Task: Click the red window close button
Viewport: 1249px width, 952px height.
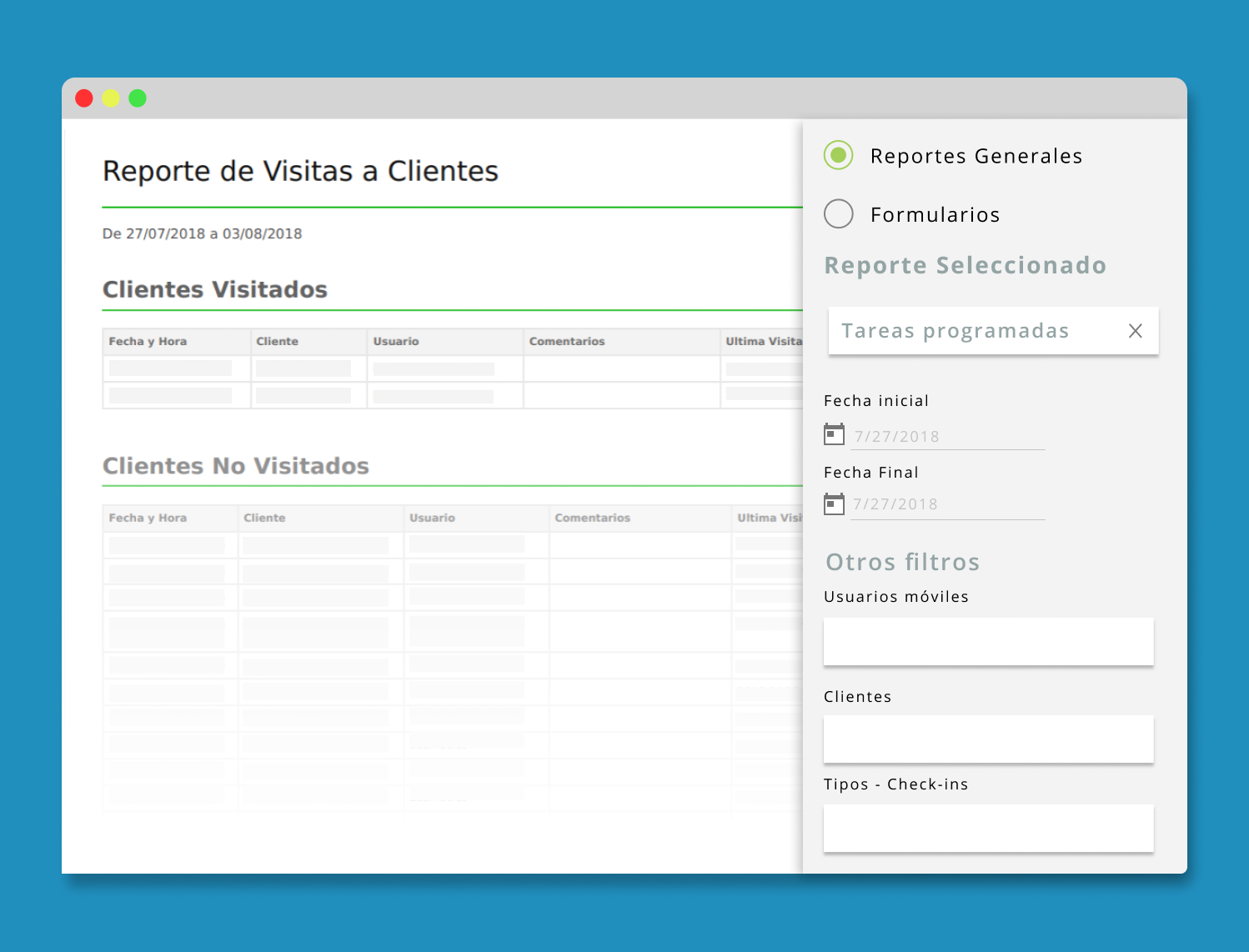Action: point(84,98)
